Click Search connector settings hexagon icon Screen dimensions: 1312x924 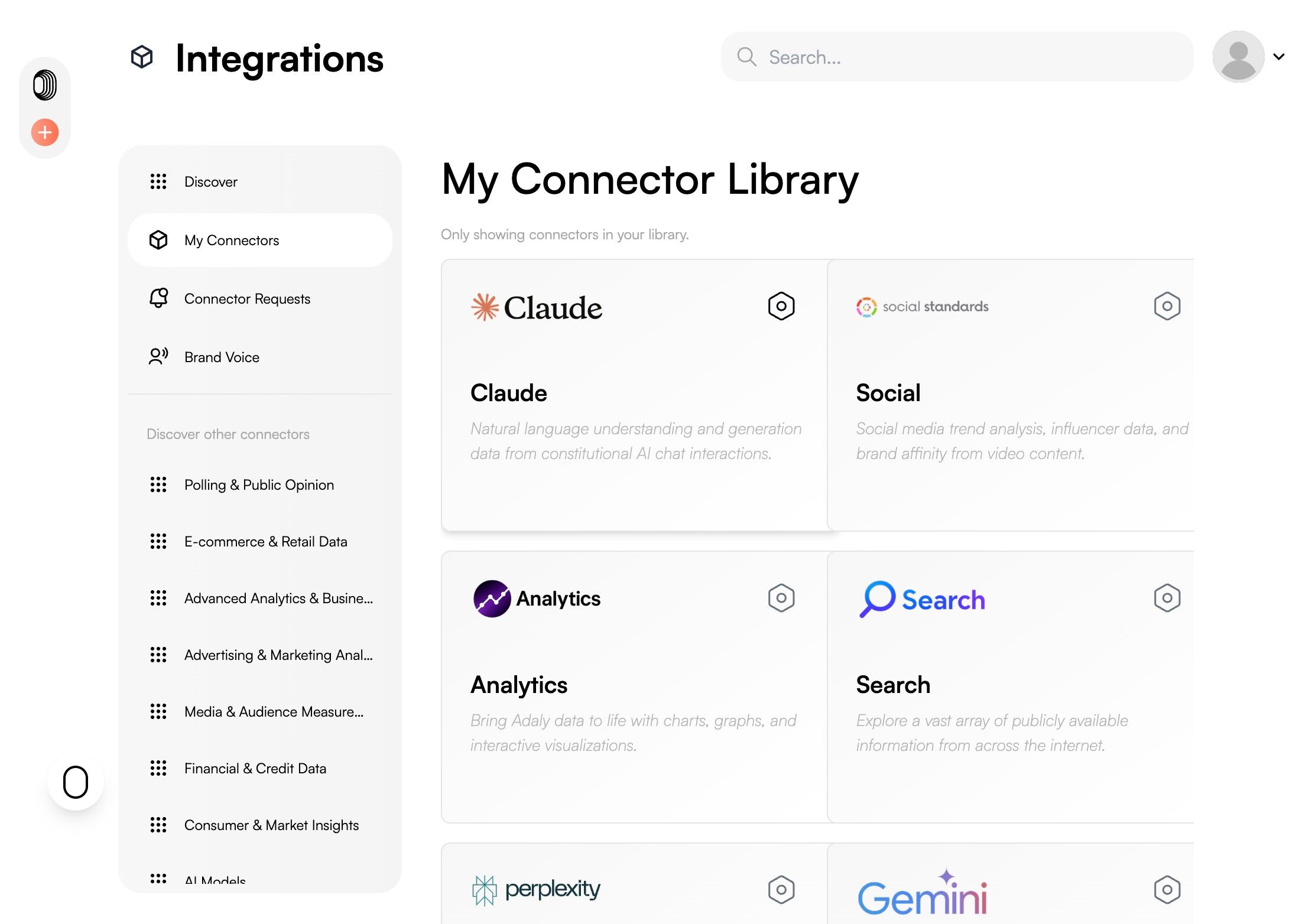pos(1167,598)
